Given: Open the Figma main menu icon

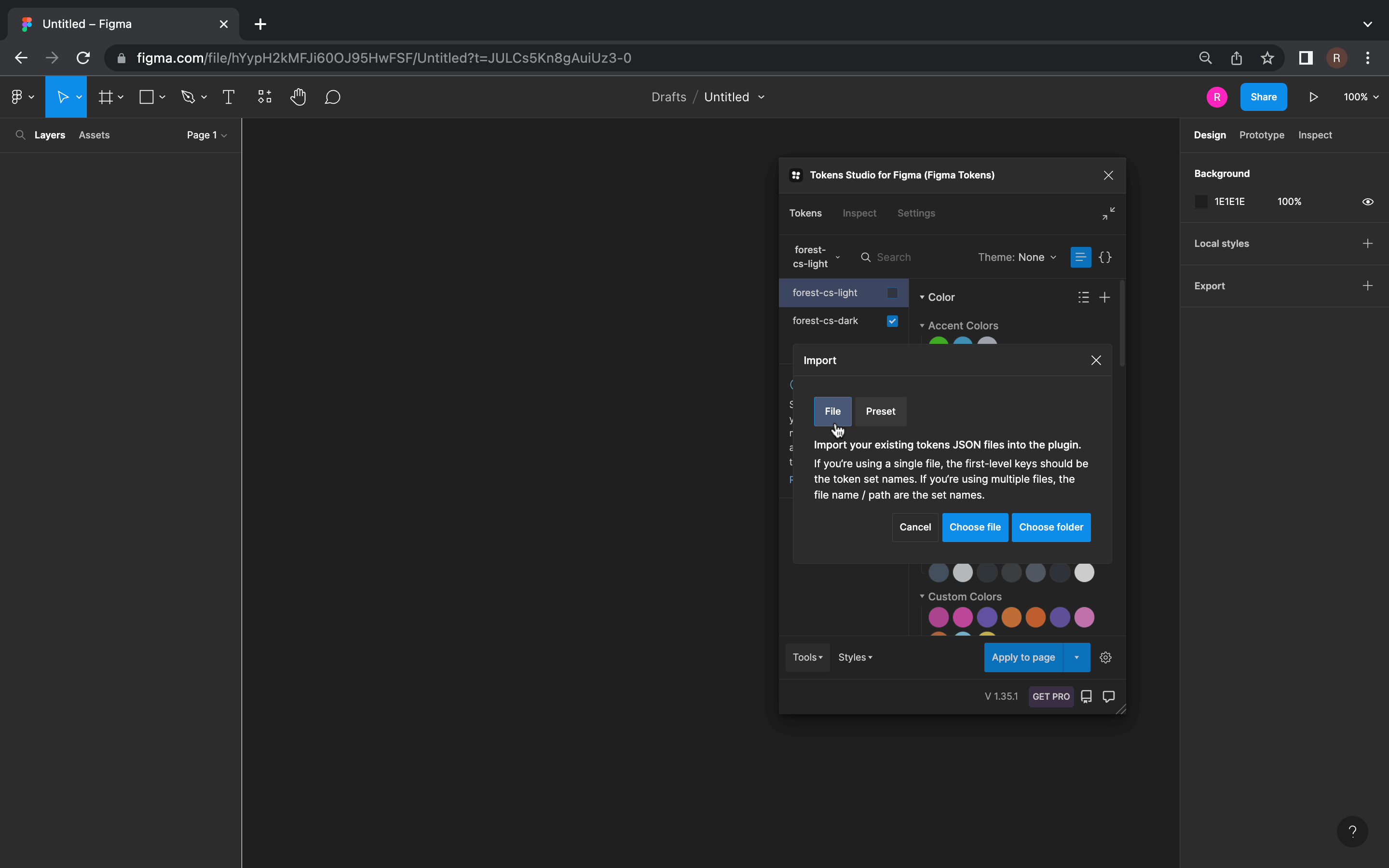Looking at the screenshot, I should pyautogui.click(x=17, y=97).
